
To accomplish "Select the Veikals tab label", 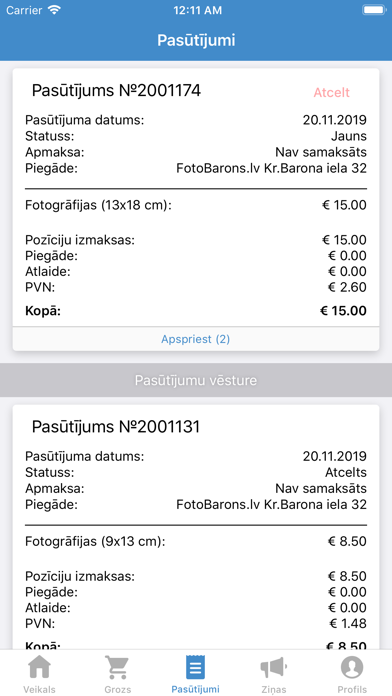I will [40, 689].
